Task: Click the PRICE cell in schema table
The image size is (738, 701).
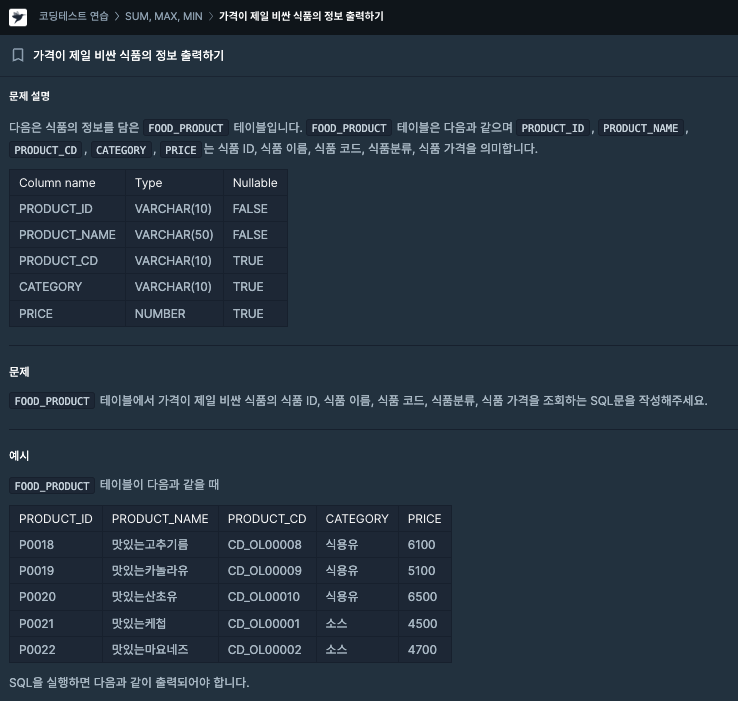Action: [x=67, y=314]
